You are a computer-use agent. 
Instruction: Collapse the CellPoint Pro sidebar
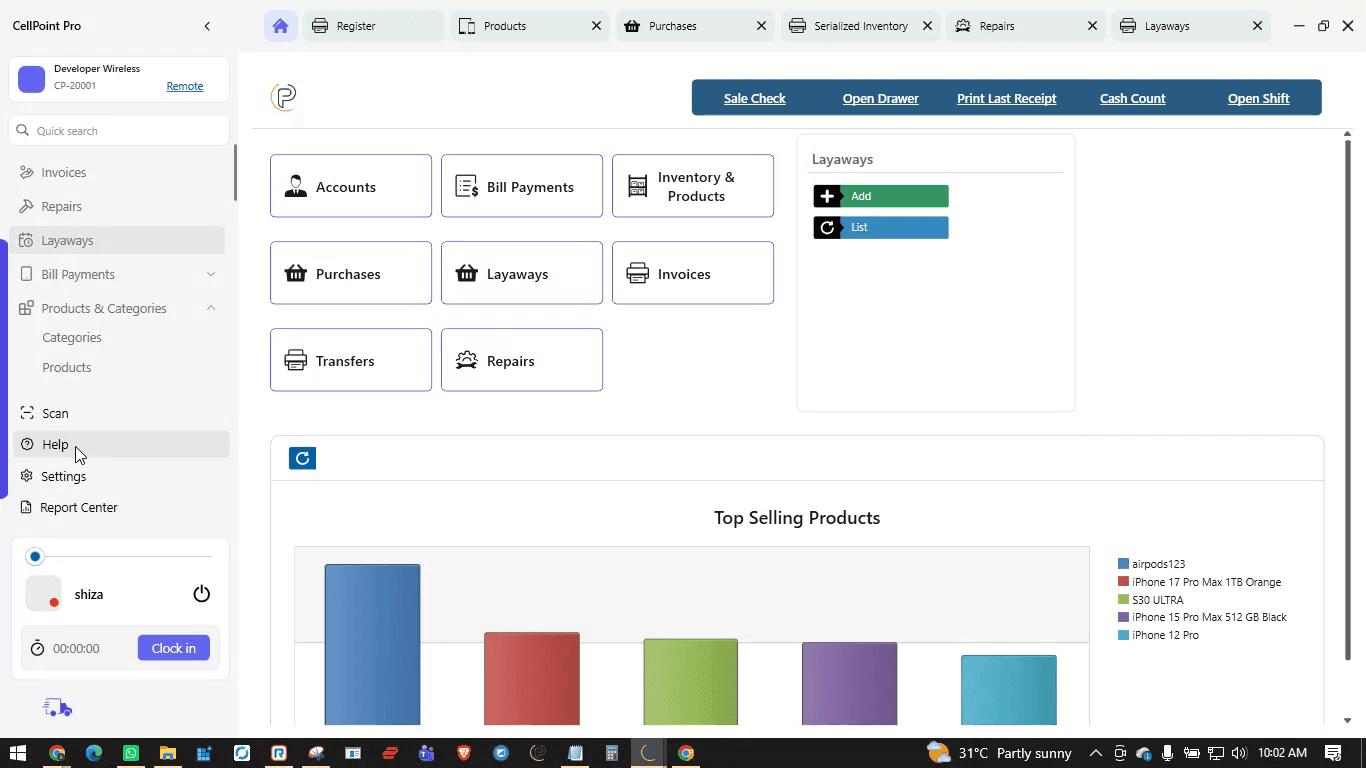207,26
